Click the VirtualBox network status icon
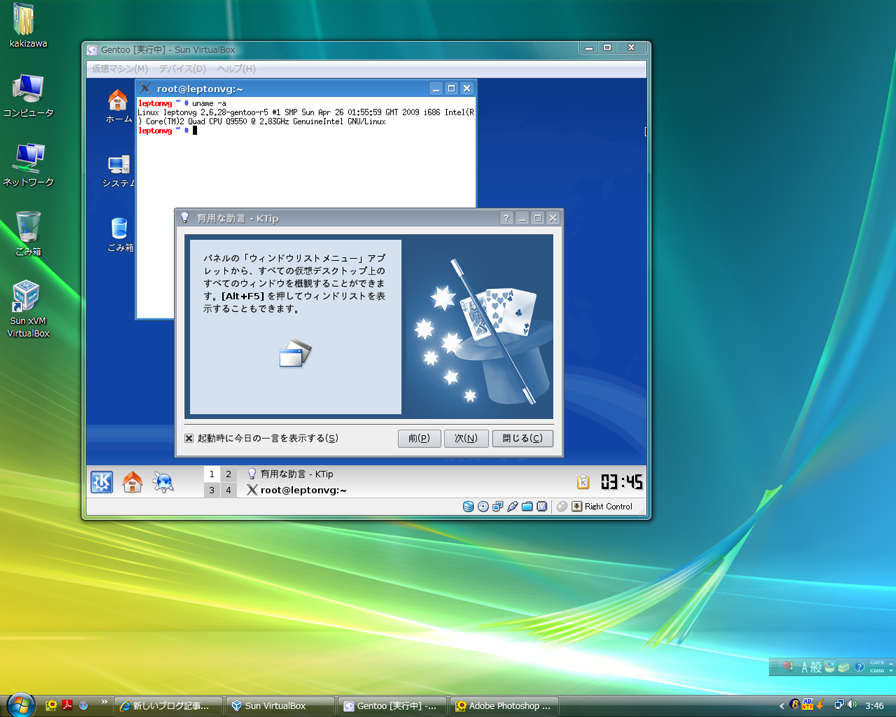This screenshot has height=717, width=896. [498, 506]
